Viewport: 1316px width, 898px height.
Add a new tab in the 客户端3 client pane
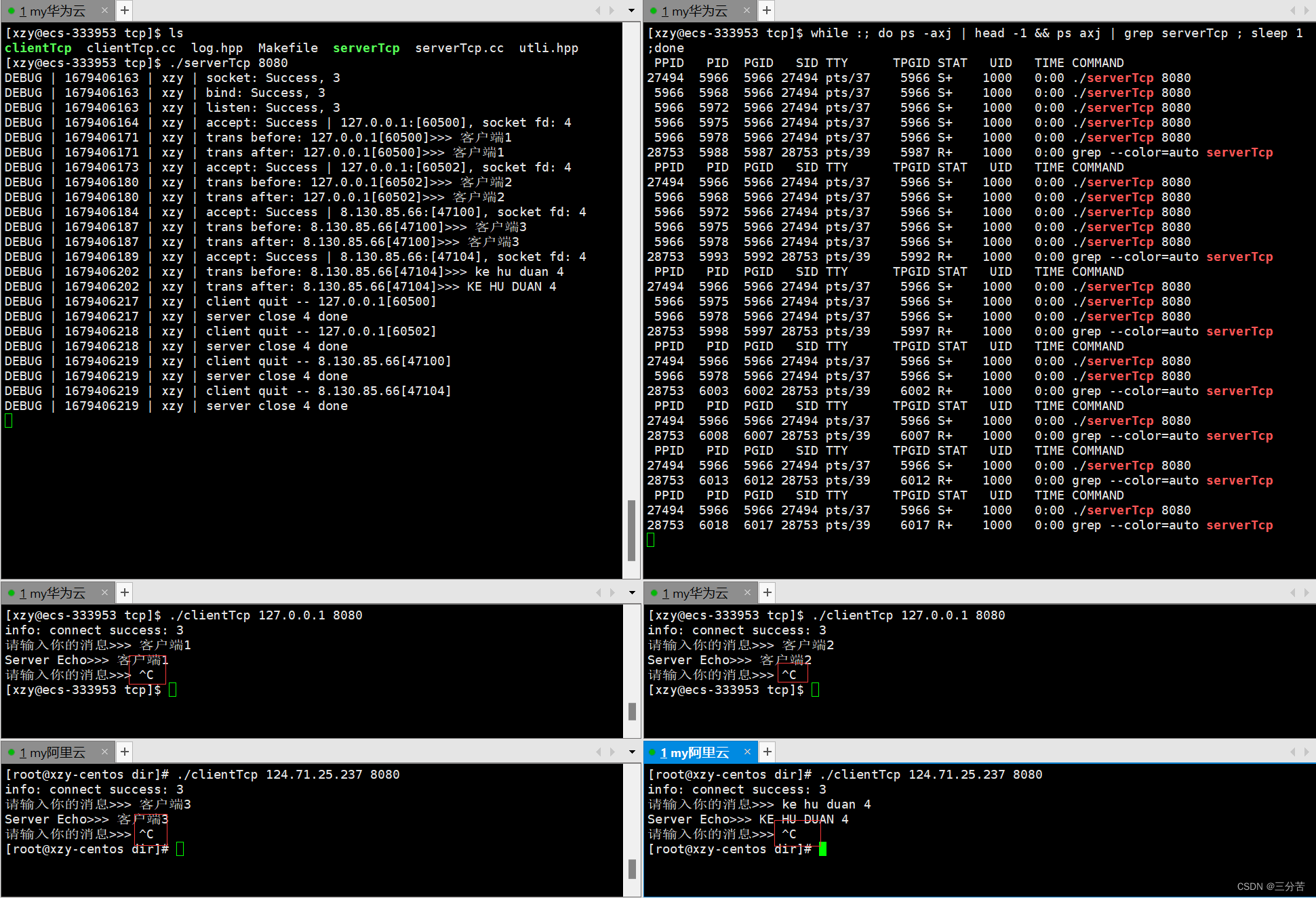click(x=125, y=752)
